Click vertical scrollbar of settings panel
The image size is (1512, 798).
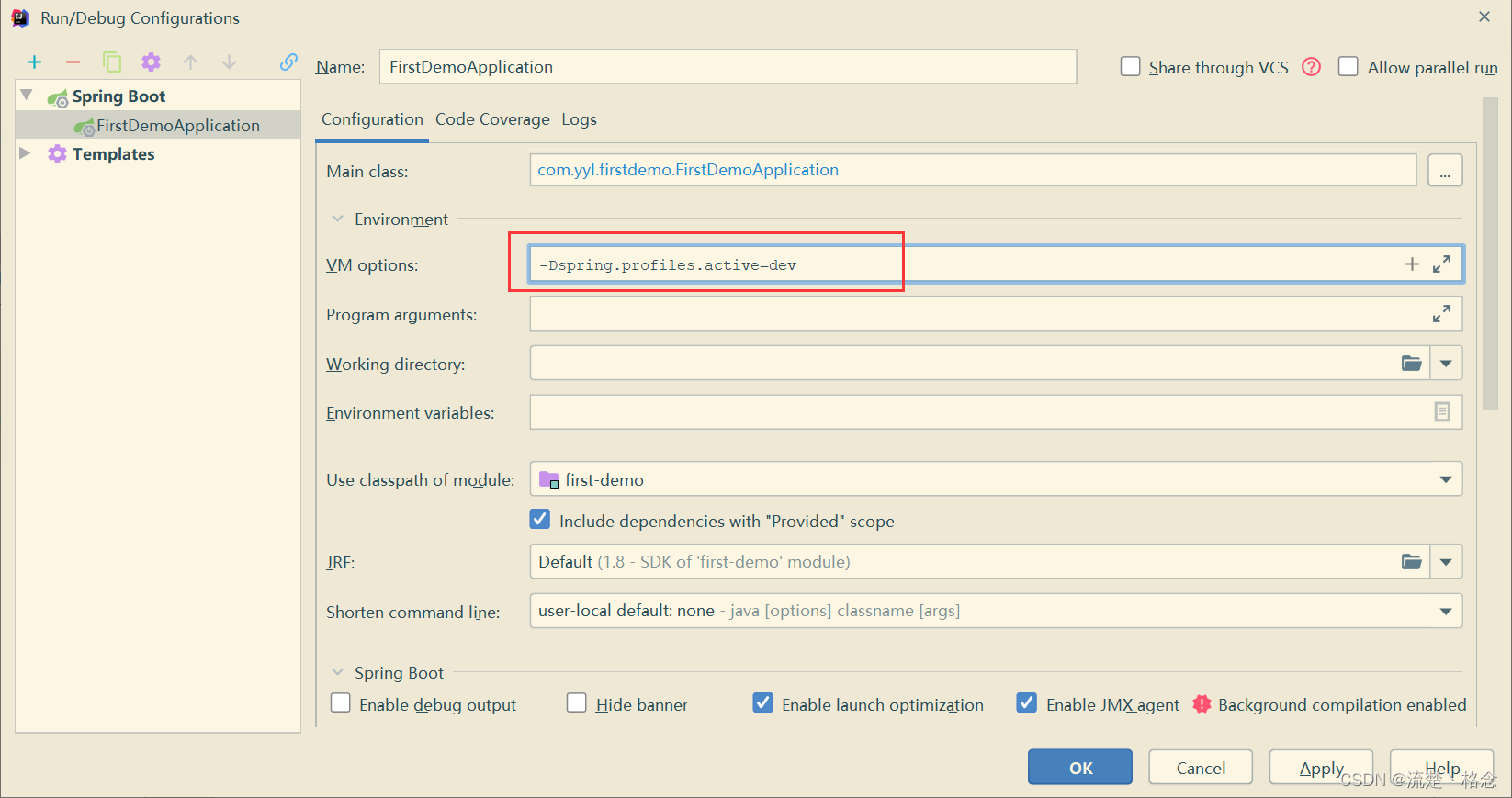(1491, 254)
